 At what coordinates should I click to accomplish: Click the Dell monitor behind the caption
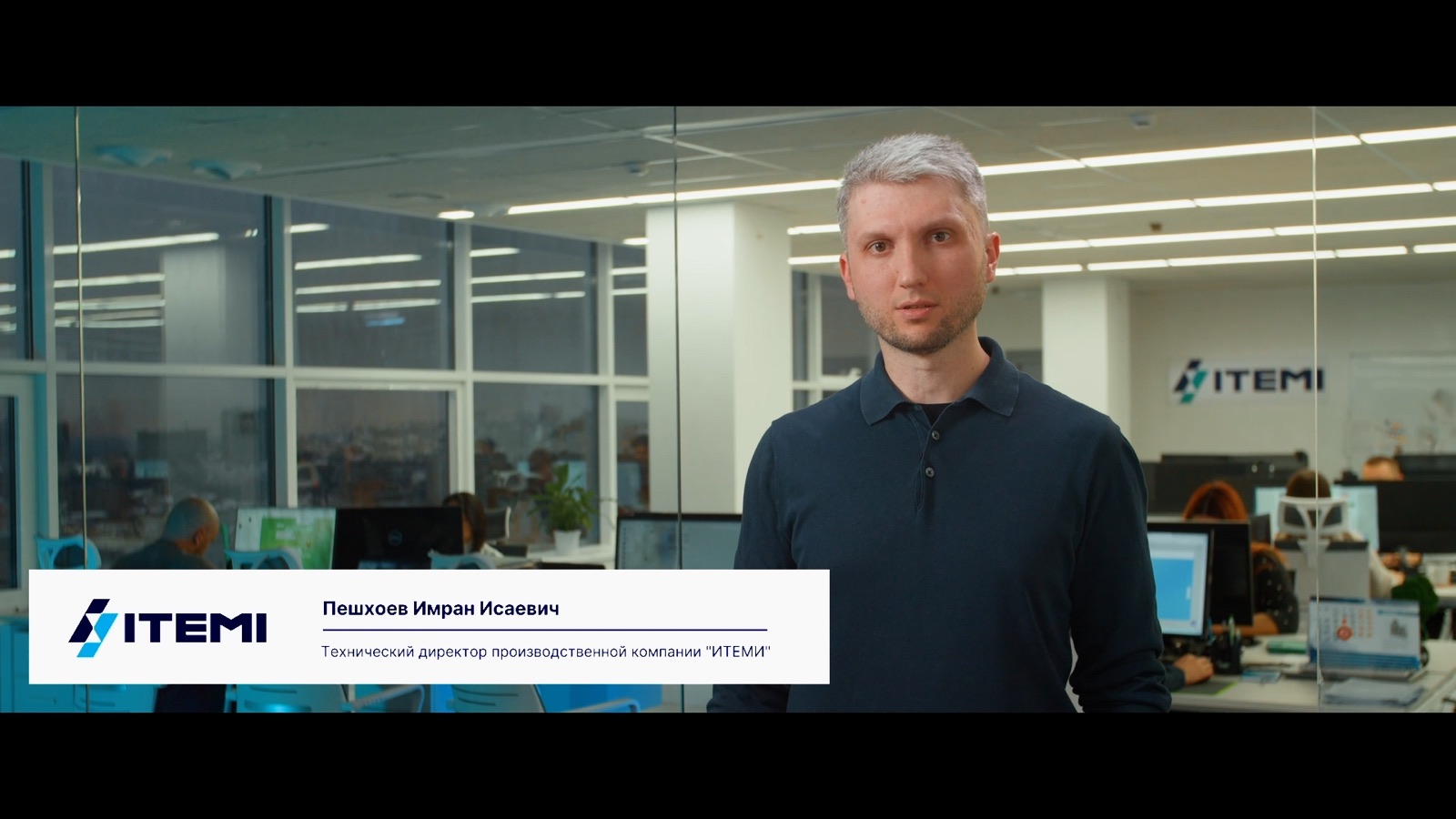coord(398,537)
